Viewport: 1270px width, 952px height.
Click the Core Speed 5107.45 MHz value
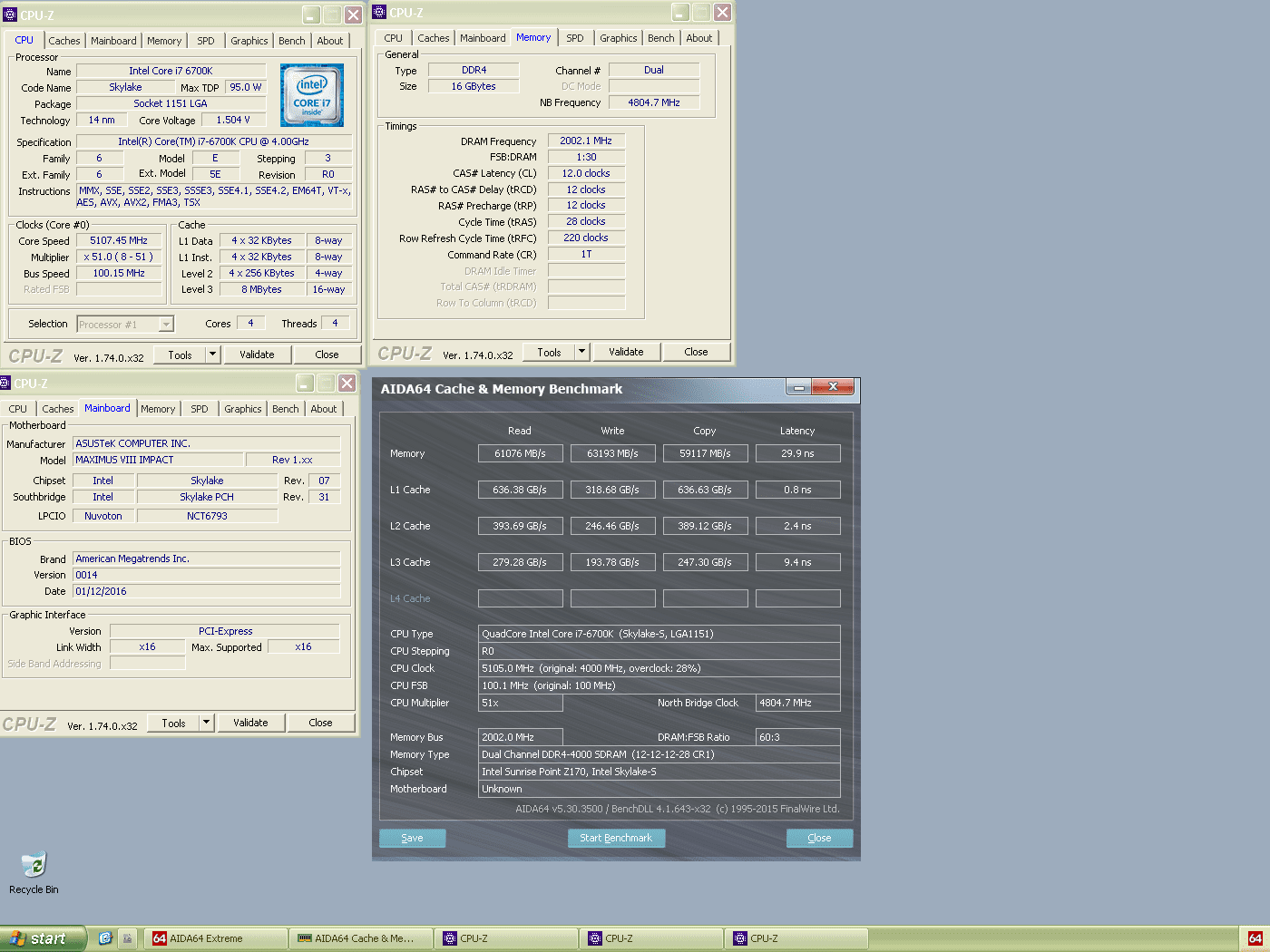119,240
